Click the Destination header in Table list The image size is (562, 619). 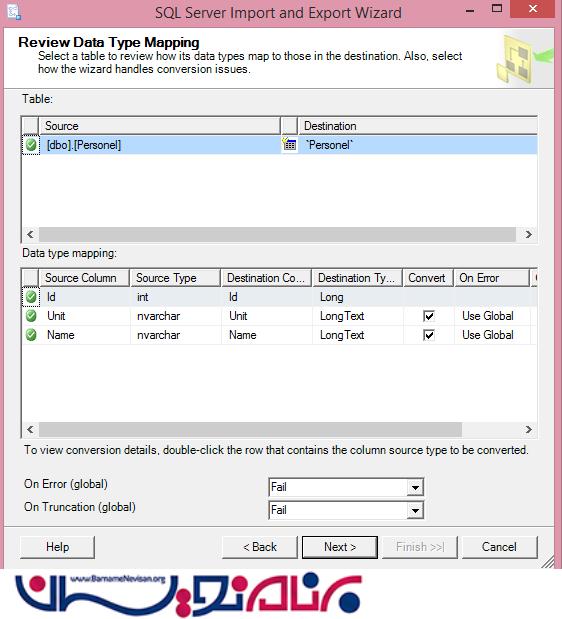(418, 126)
